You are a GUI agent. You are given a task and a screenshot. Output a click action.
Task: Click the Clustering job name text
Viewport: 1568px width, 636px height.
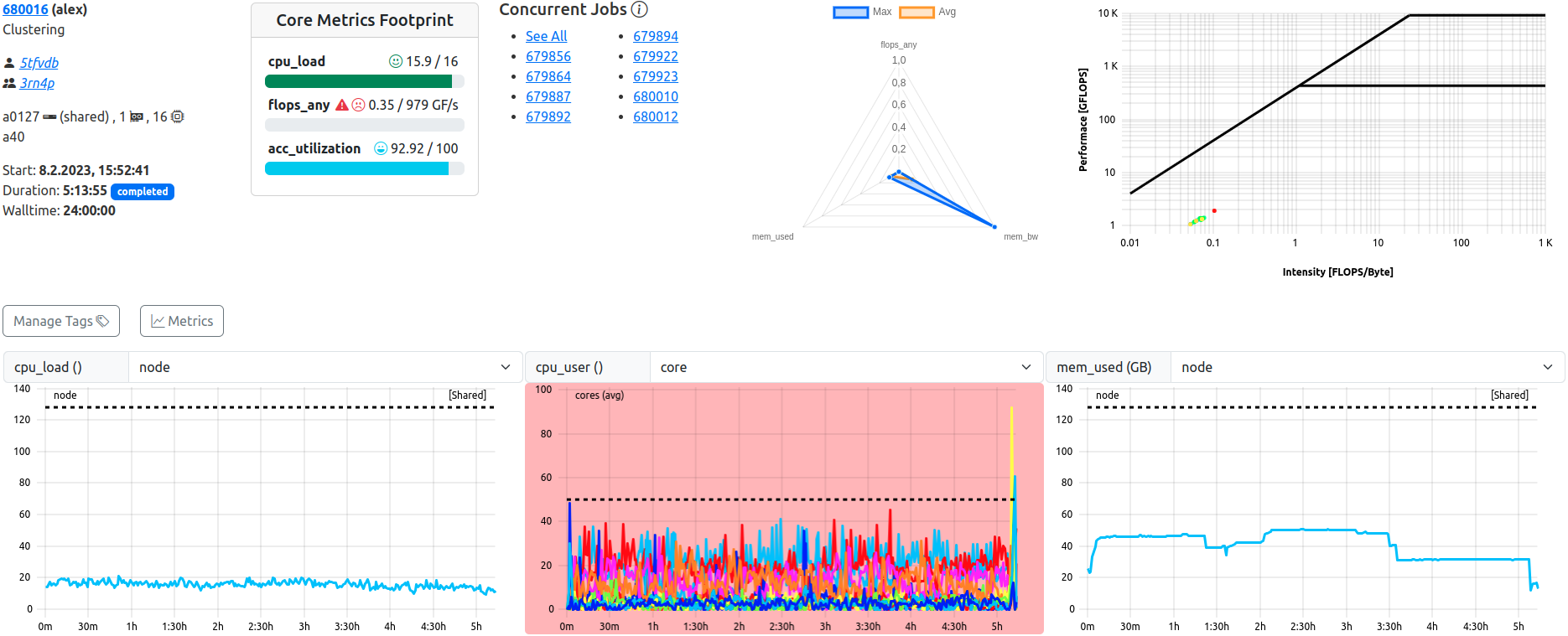click(x=34, y=29)
